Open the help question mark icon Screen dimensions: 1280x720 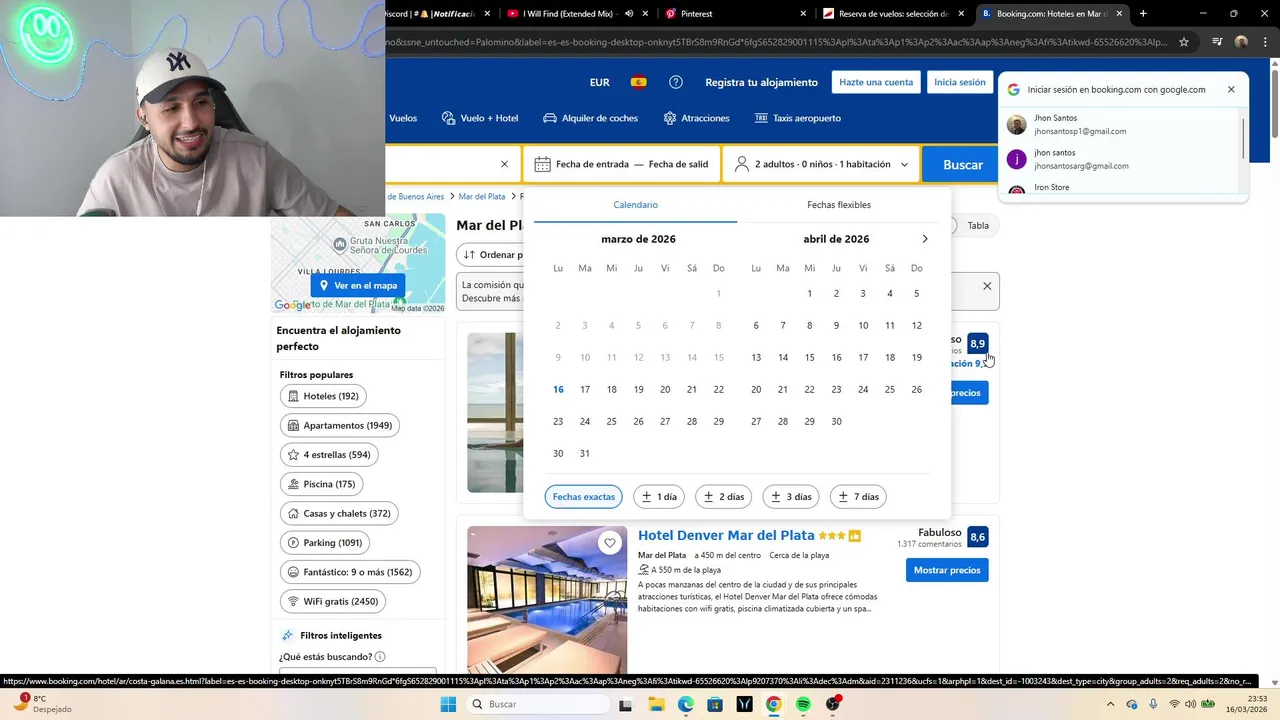(x=676, y=82)
